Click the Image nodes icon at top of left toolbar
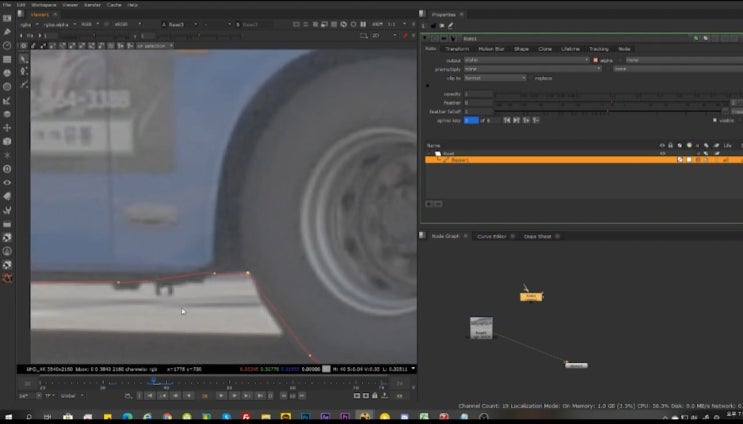 (x=7, y=20)
